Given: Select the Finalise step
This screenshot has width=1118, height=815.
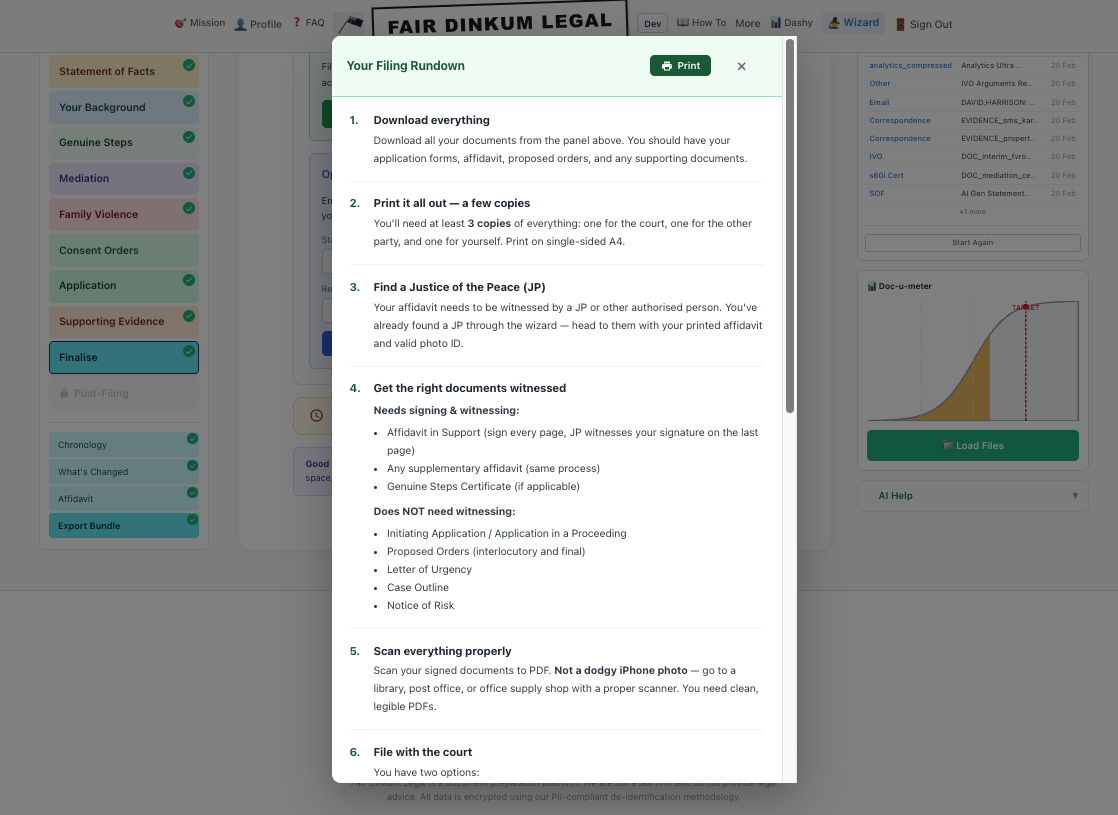Looking at the screenshot, I should click(x=124, y=357).
